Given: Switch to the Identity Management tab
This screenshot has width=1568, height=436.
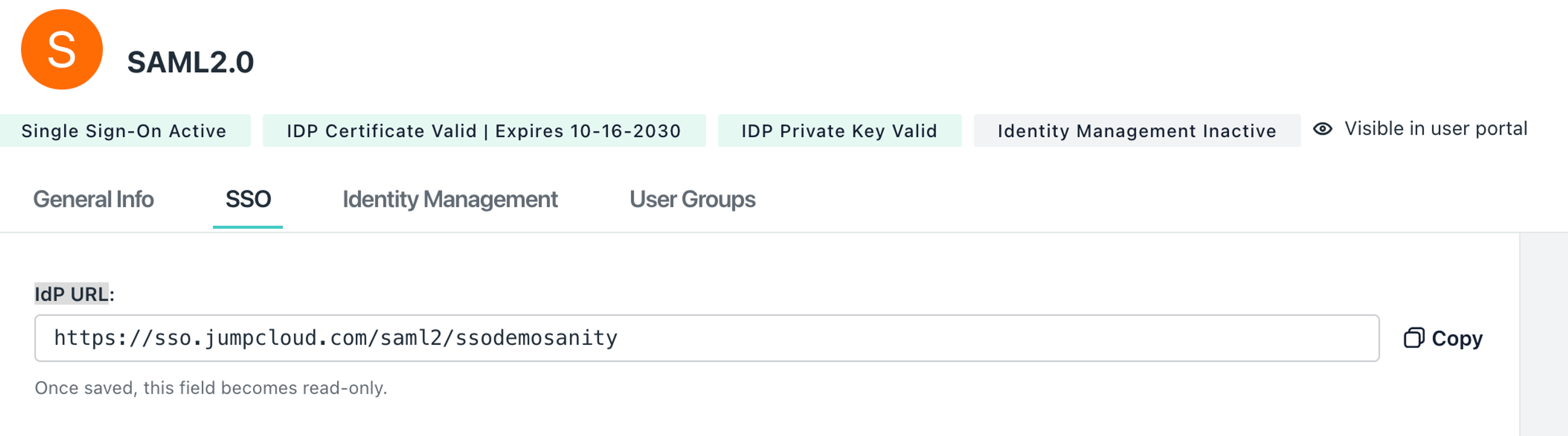Looking at the screenshot, I should click(450, 199).
